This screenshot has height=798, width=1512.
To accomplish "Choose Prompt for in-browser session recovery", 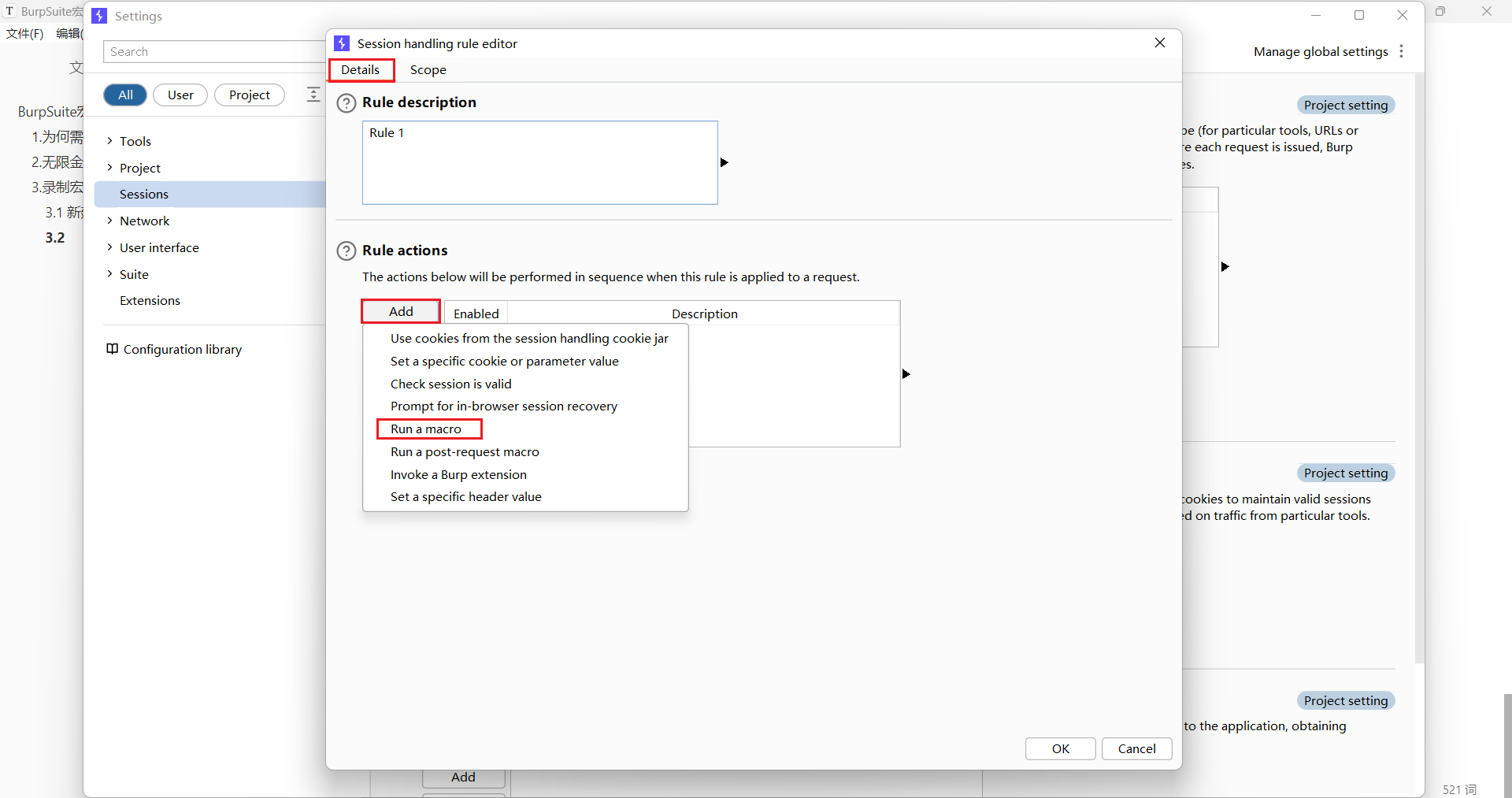I will (525, 406).
